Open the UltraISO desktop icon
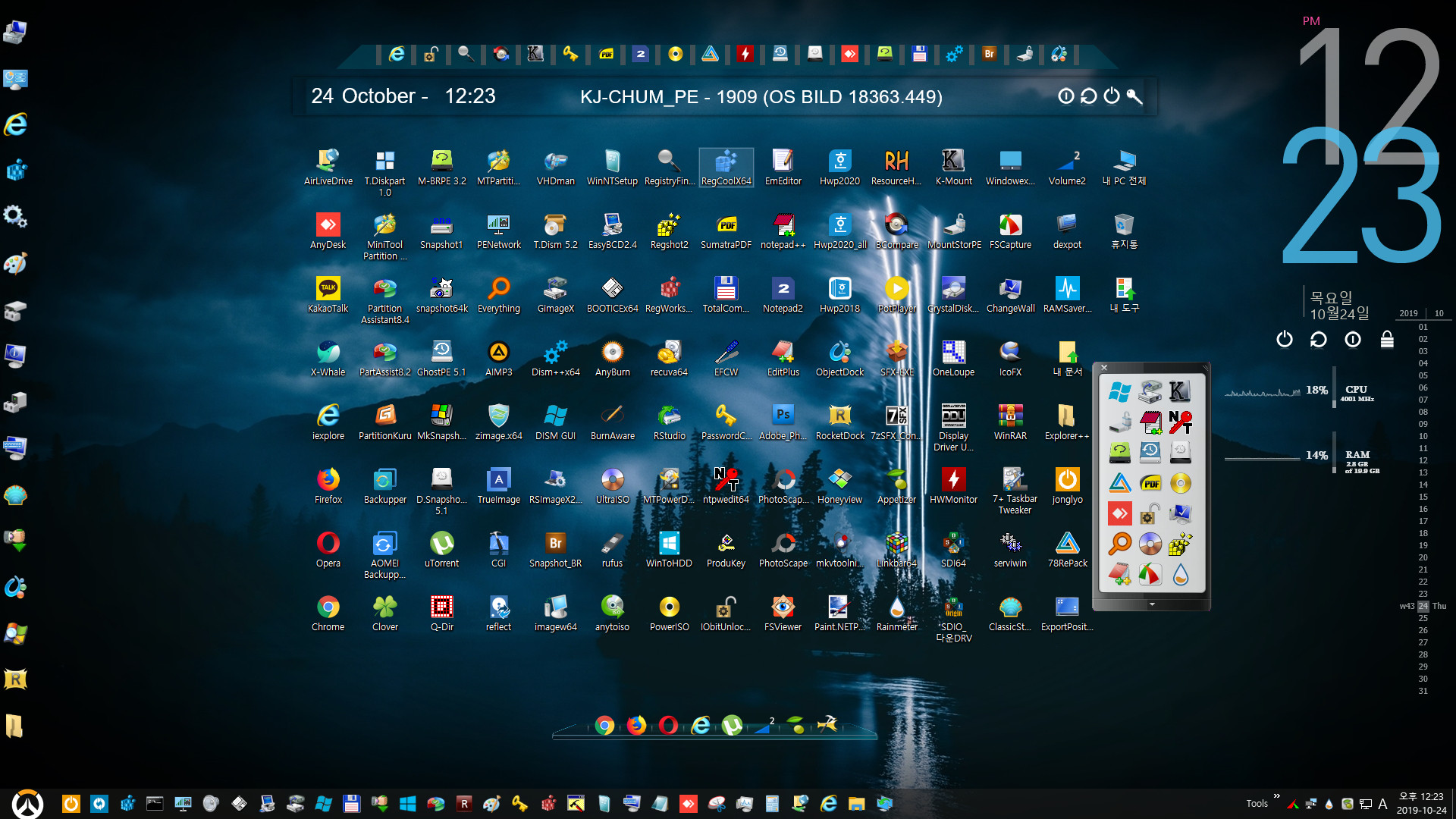The width and height of the screenshot is (1456, 819). click(x=612, y=485)
